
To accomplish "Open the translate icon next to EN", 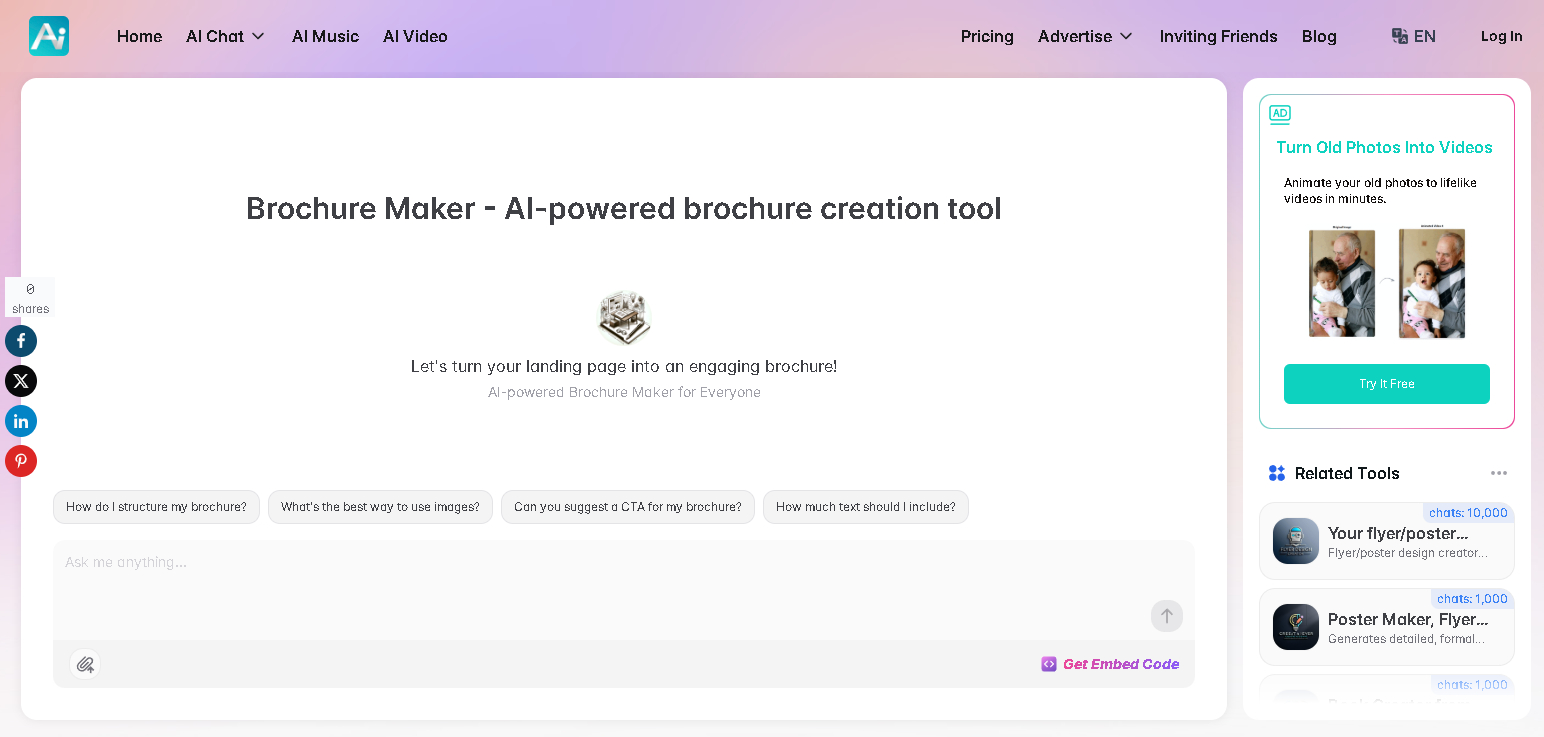I will [1398, 36].
